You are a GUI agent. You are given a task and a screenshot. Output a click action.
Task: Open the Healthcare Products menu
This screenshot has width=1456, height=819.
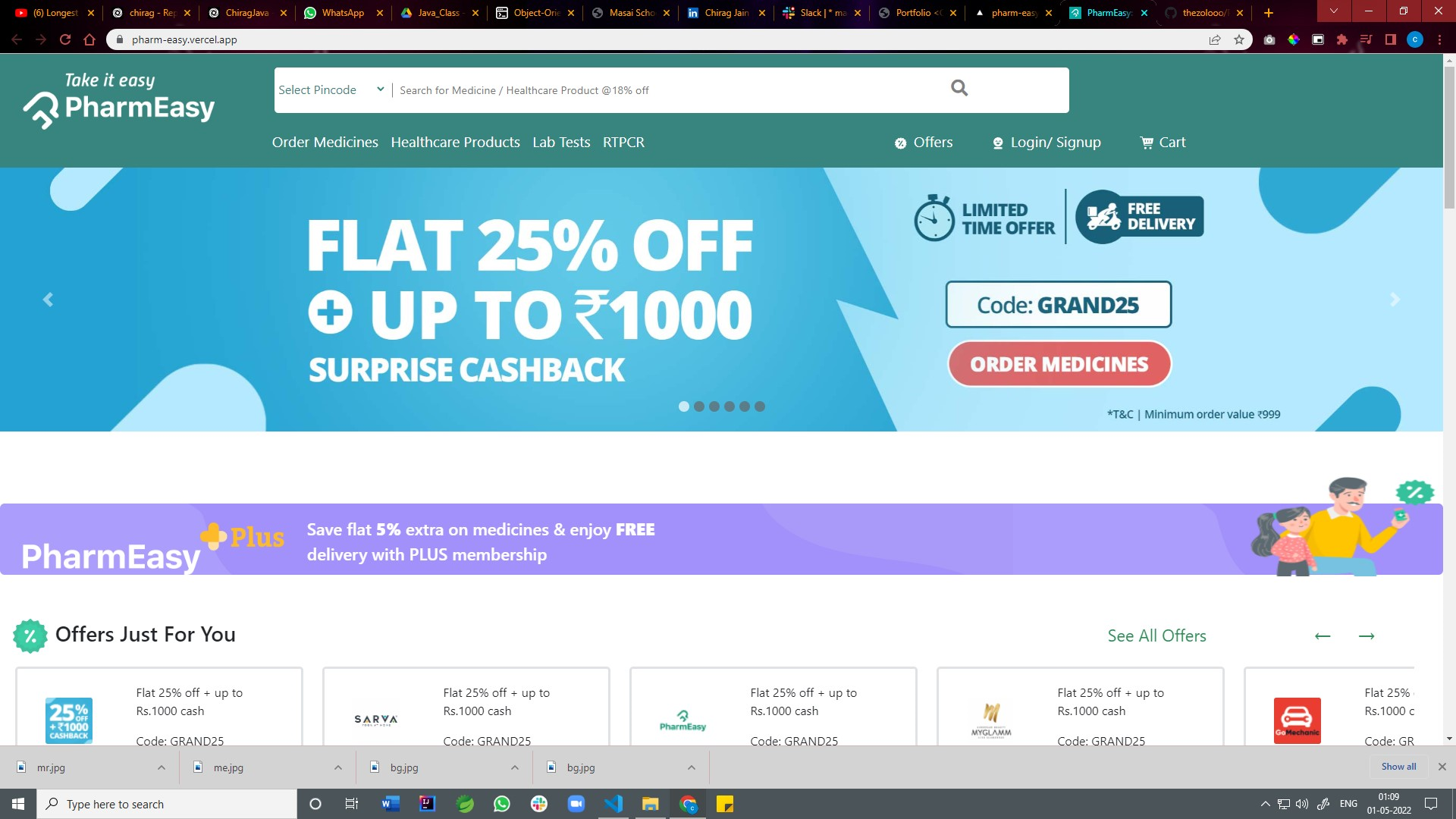455,143
